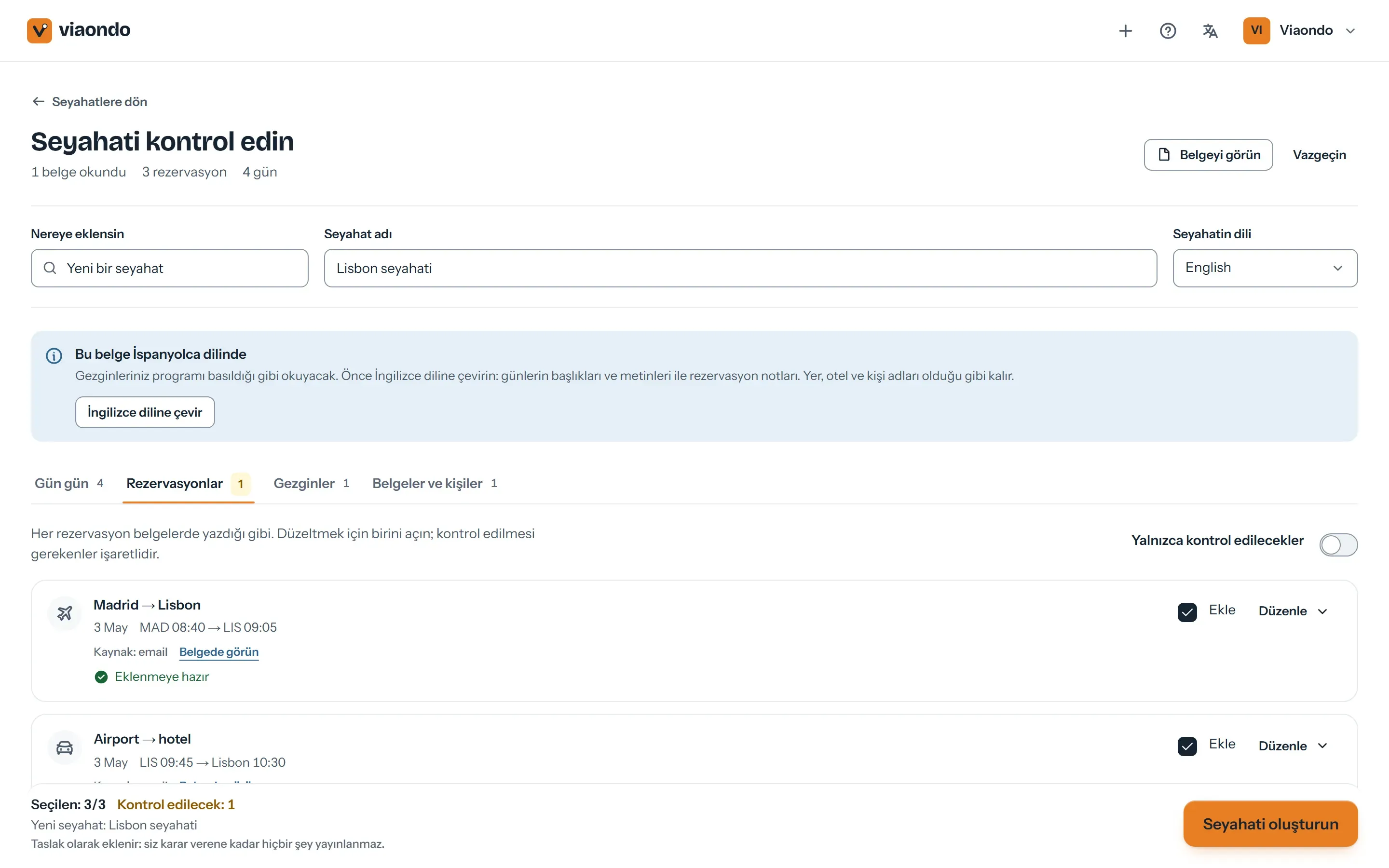Click the Kontrol edilecek: 1 text

tap(176, 804)
